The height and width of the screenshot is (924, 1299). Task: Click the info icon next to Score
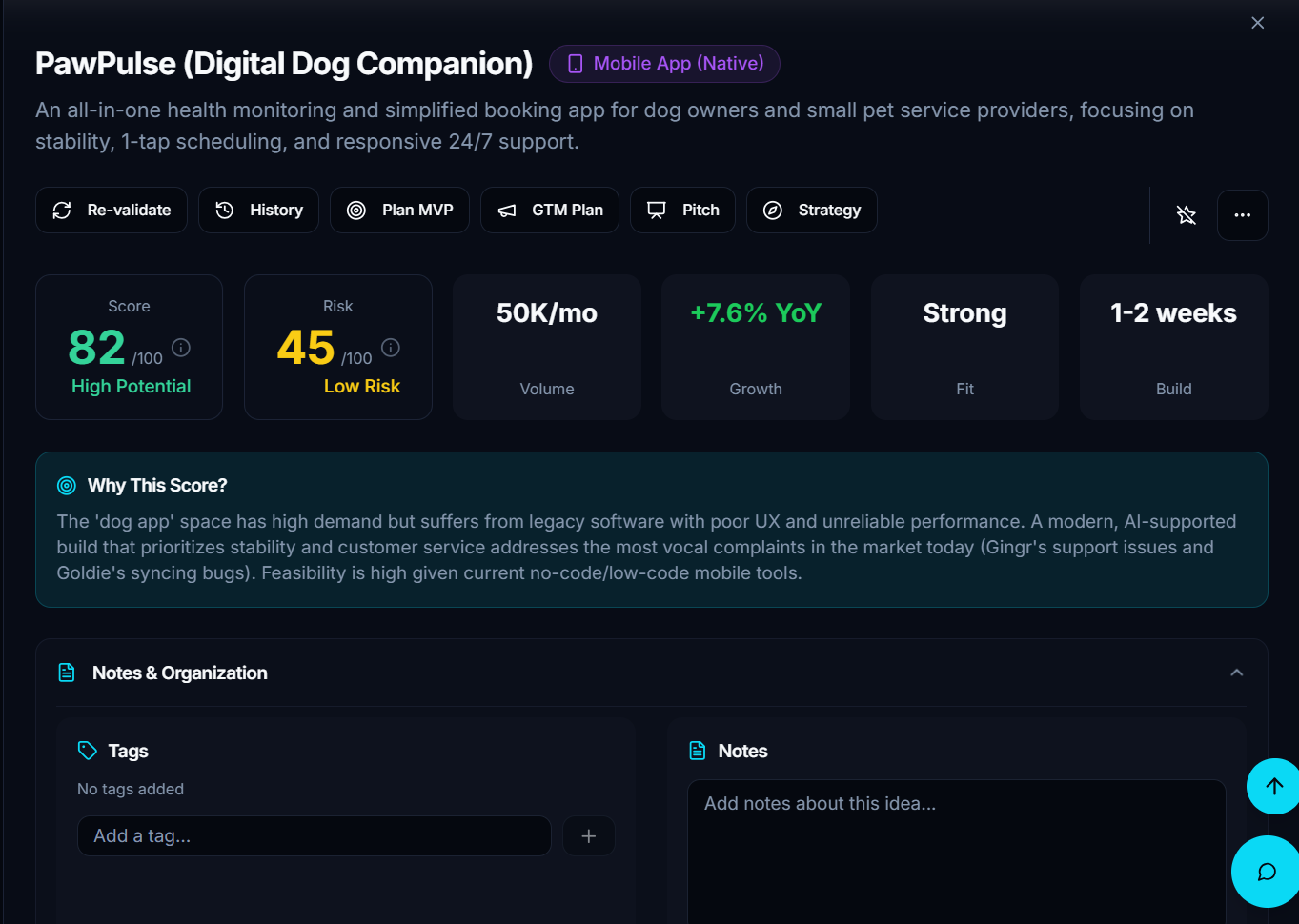(181, 348)
